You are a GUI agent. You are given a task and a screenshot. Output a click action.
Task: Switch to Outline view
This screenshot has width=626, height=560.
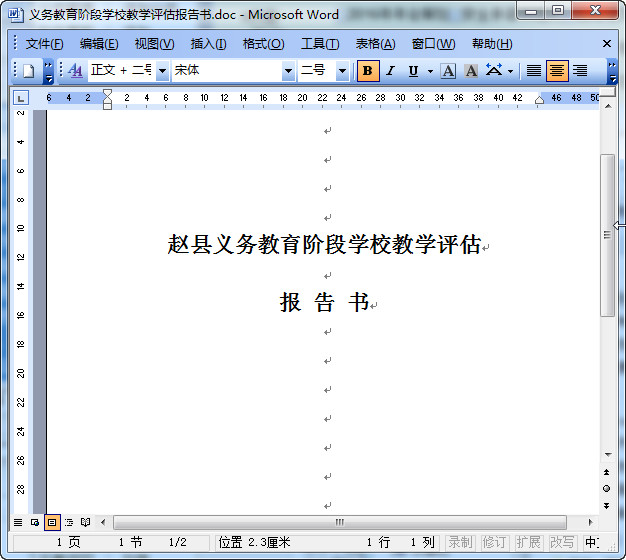click(69, 522)
